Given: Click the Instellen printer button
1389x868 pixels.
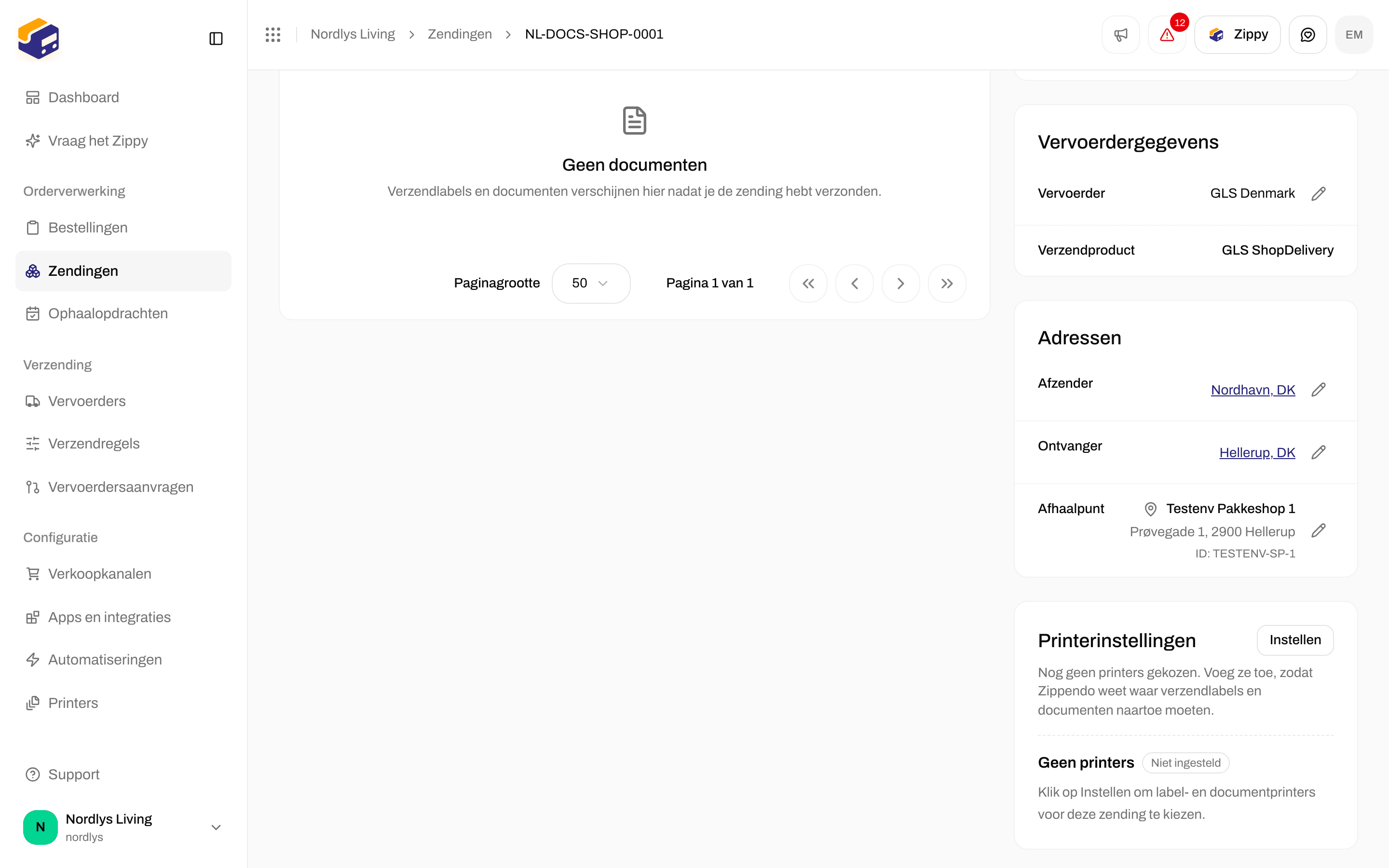Looking at the screenshot, I should point(1295,640).
